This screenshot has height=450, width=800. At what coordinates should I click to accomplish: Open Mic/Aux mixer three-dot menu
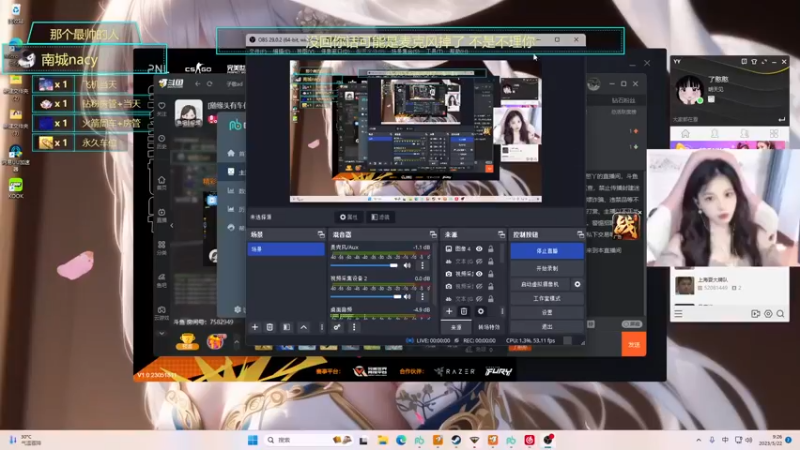[422, 265]
